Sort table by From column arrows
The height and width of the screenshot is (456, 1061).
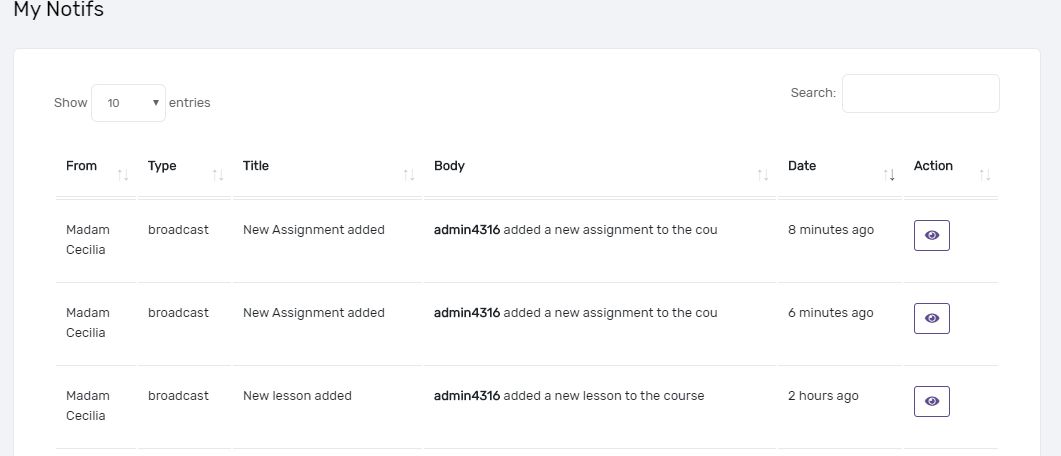coord(123,175)
